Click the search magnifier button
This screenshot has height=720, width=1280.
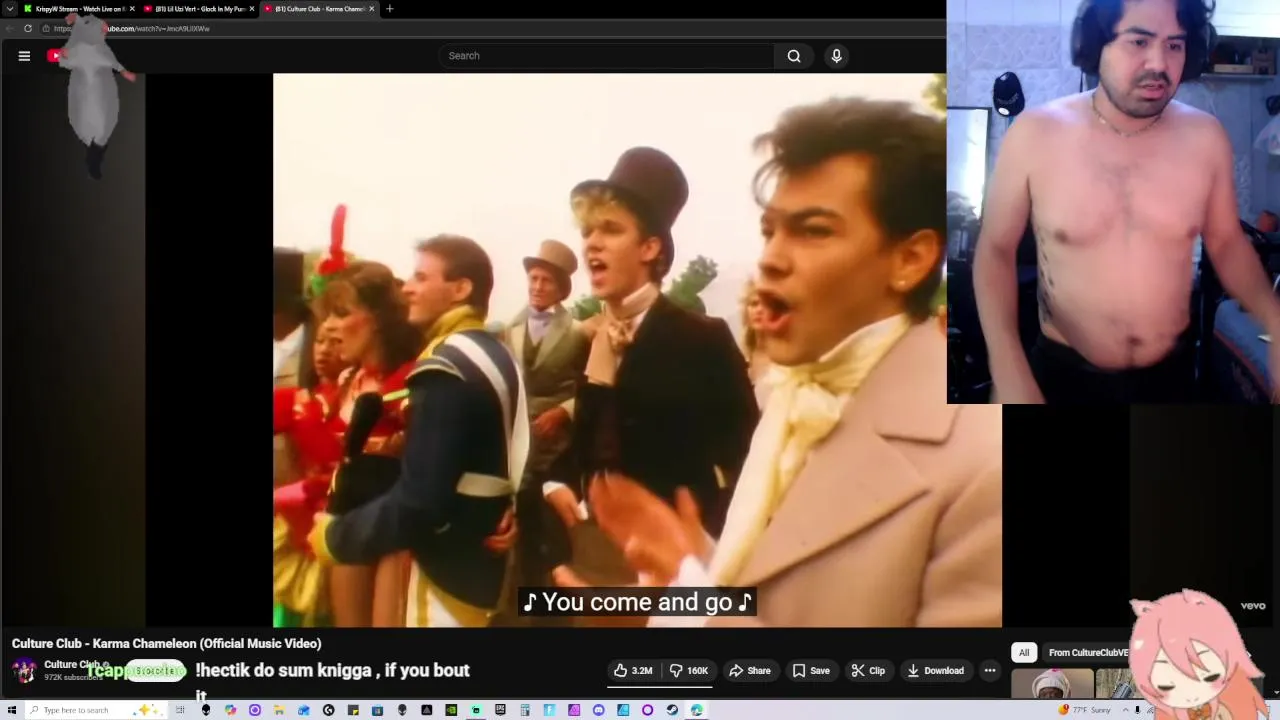794,56
